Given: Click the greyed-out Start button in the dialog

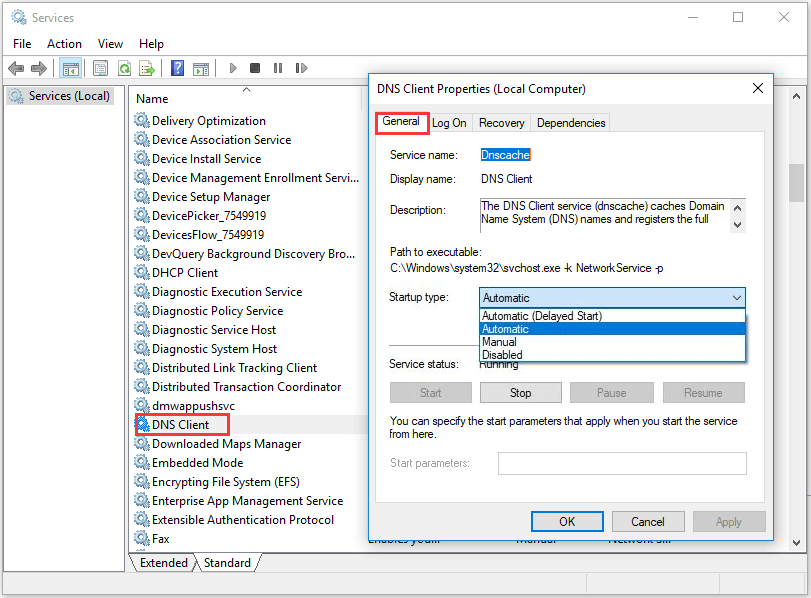Looking at the screenshot, I should pyautogui.click(x=431, y=393).
